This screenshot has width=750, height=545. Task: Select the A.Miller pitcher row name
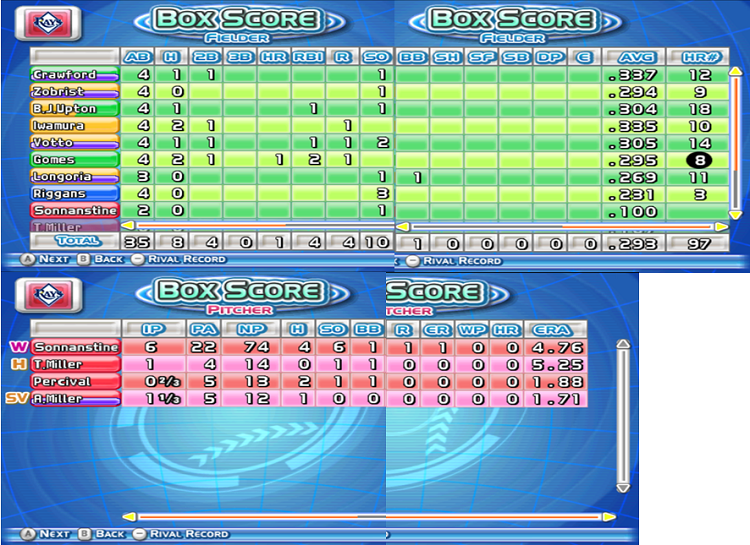pos(76,398)
